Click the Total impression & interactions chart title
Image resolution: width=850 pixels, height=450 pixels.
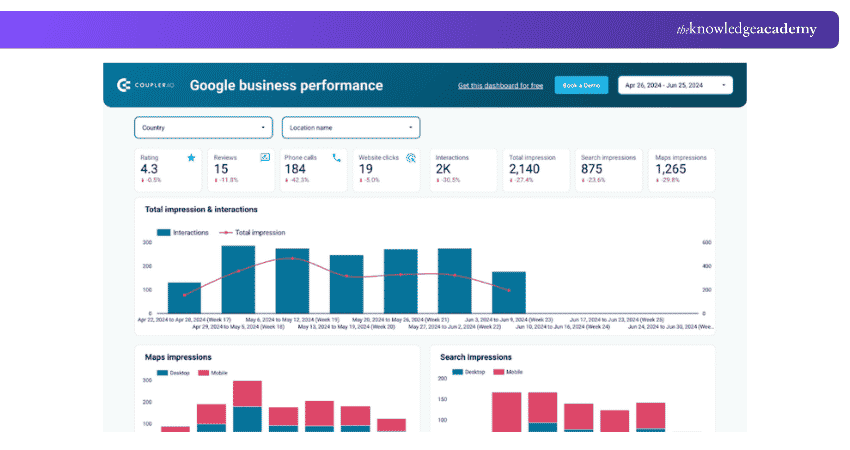[201, 209]
